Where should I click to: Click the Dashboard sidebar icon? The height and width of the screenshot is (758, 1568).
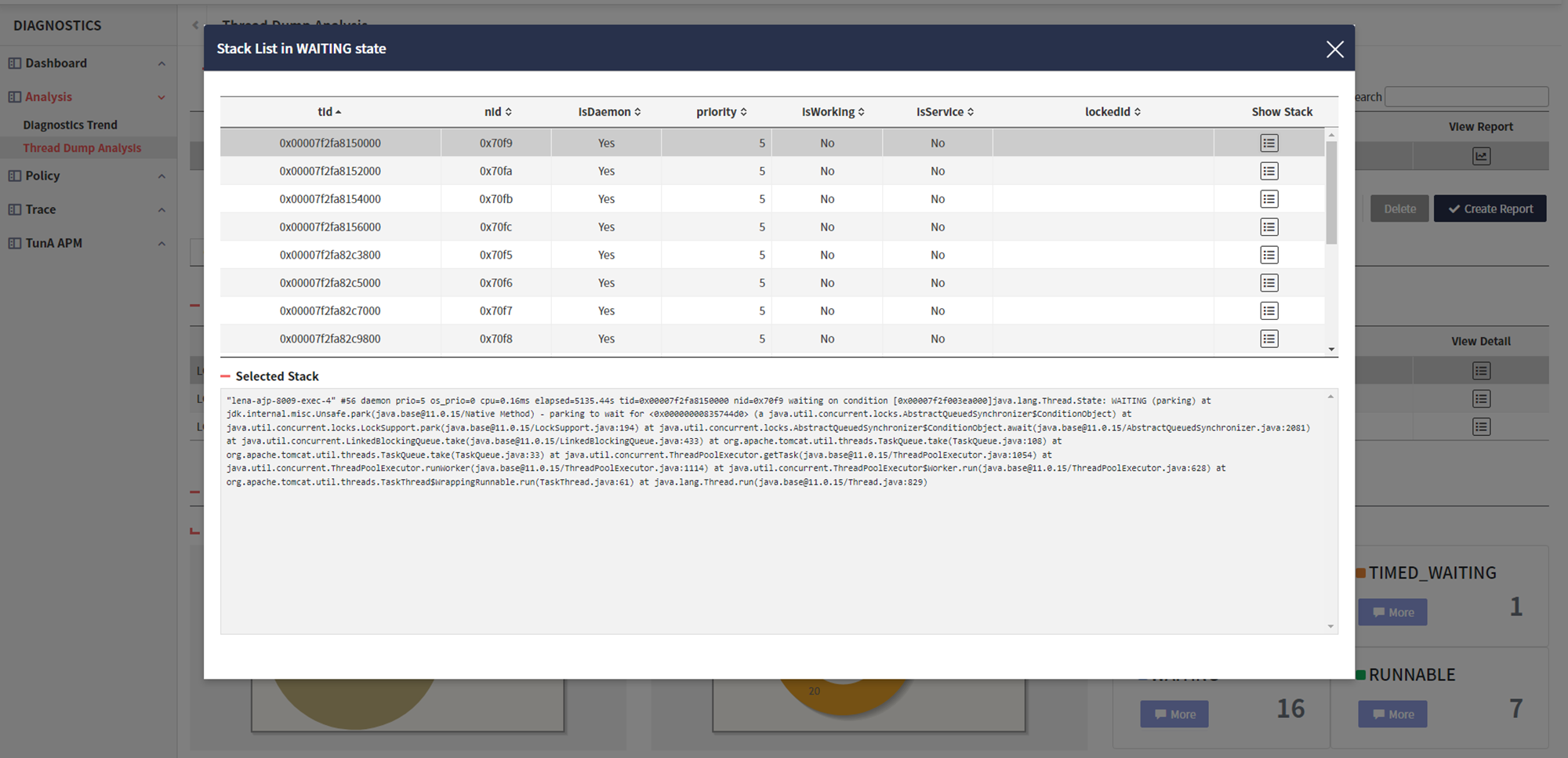[13, 63]
